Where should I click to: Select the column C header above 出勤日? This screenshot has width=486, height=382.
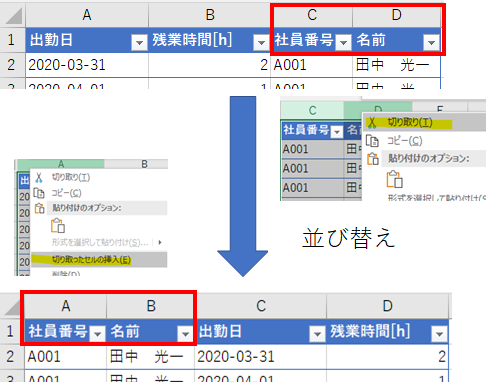coord(261,306)
